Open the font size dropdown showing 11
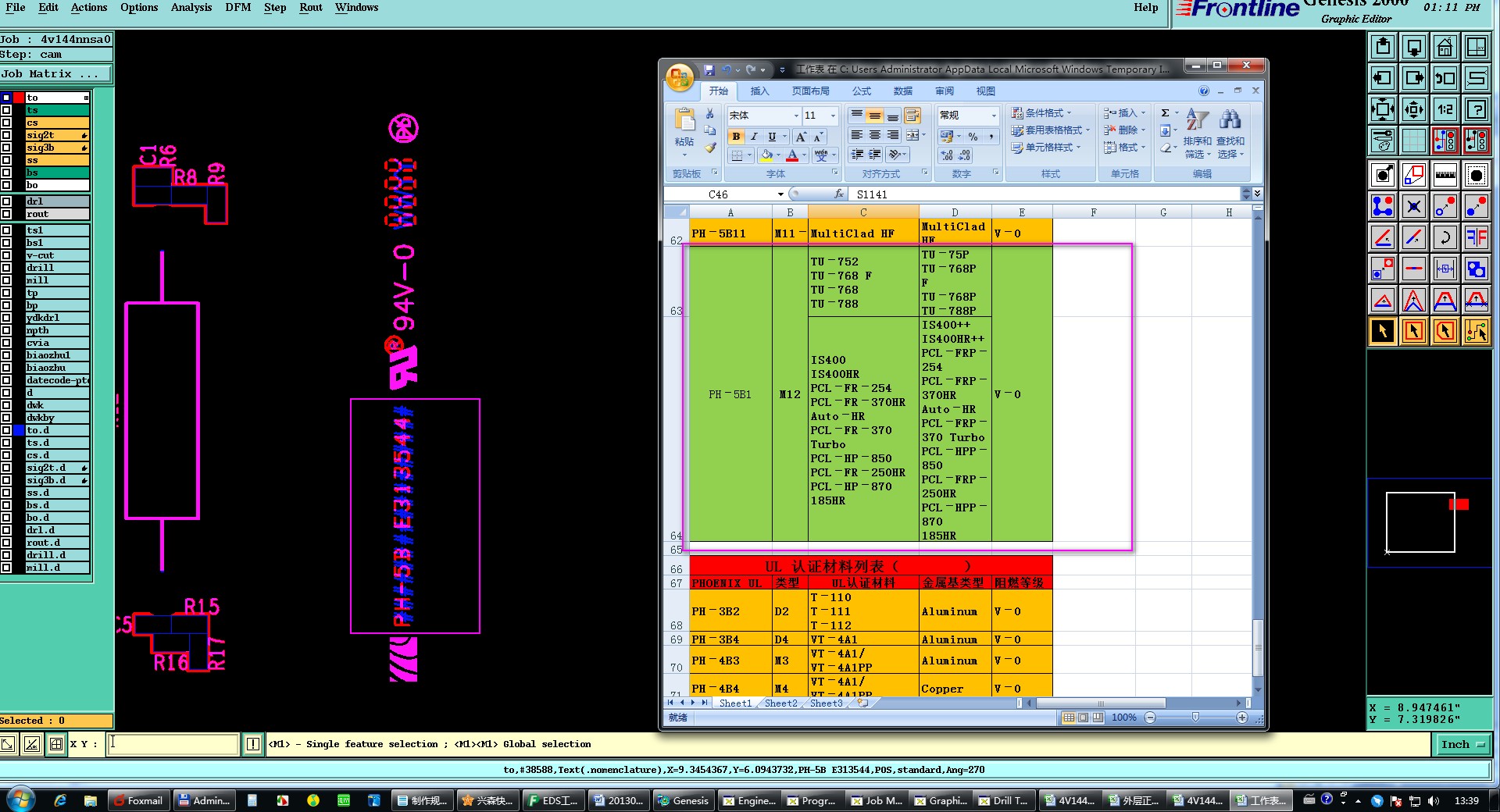 pyautogui.click(x=833, y=116)
